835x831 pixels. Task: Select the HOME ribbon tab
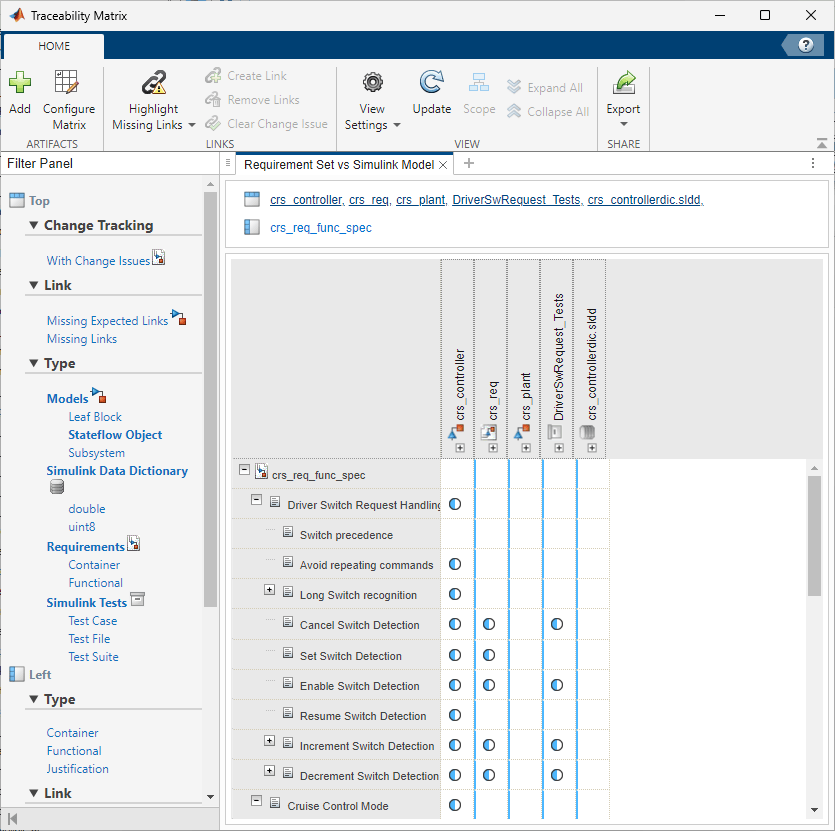coord(54,46)
